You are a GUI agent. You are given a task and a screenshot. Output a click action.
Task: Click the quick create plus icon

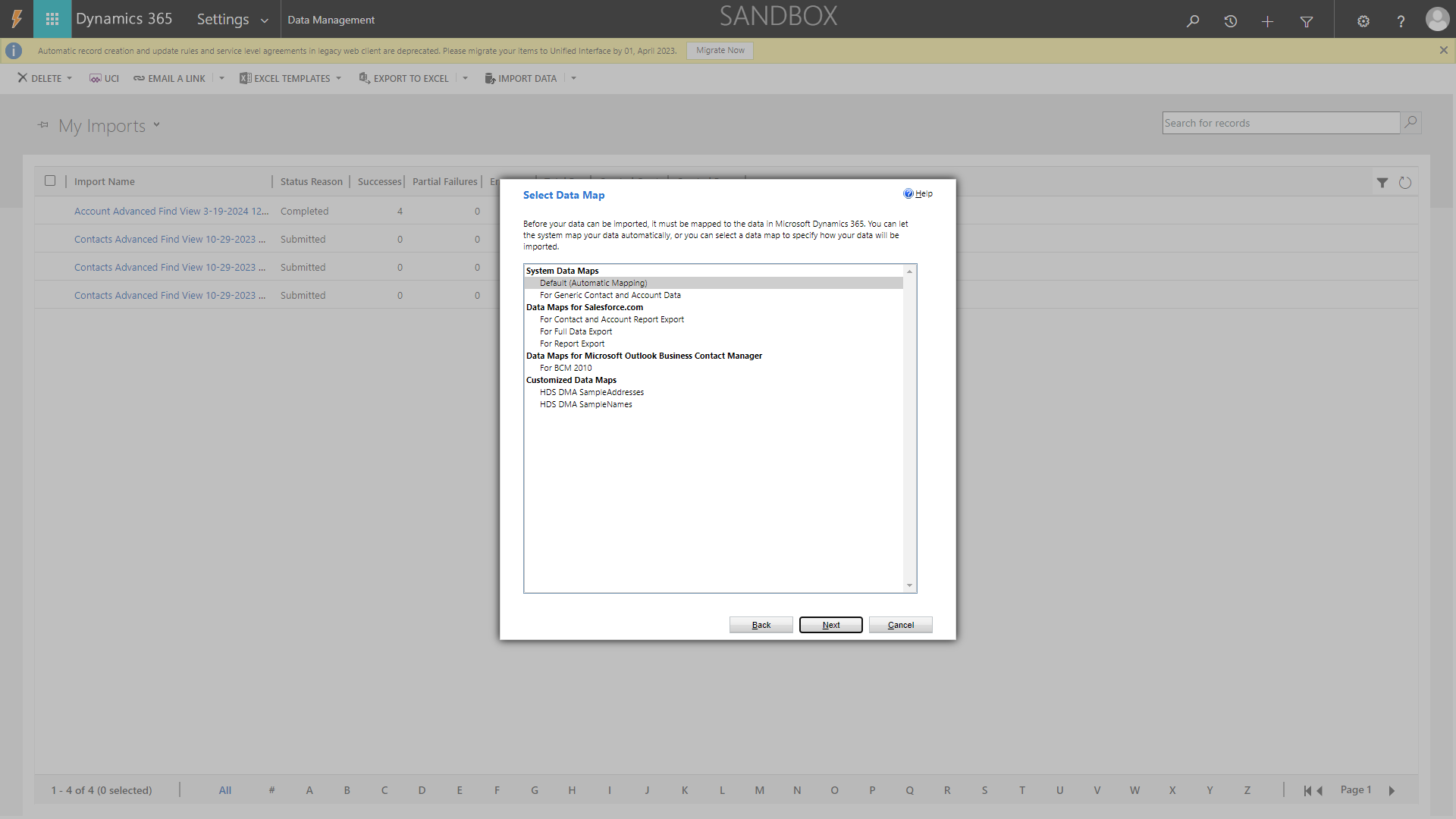(x=1268, y=21)
